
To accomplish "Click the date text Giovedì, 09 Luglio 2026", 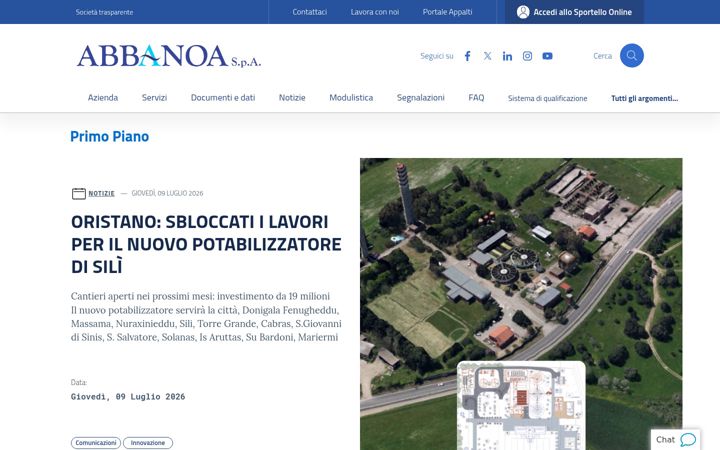I will (128, 397).
